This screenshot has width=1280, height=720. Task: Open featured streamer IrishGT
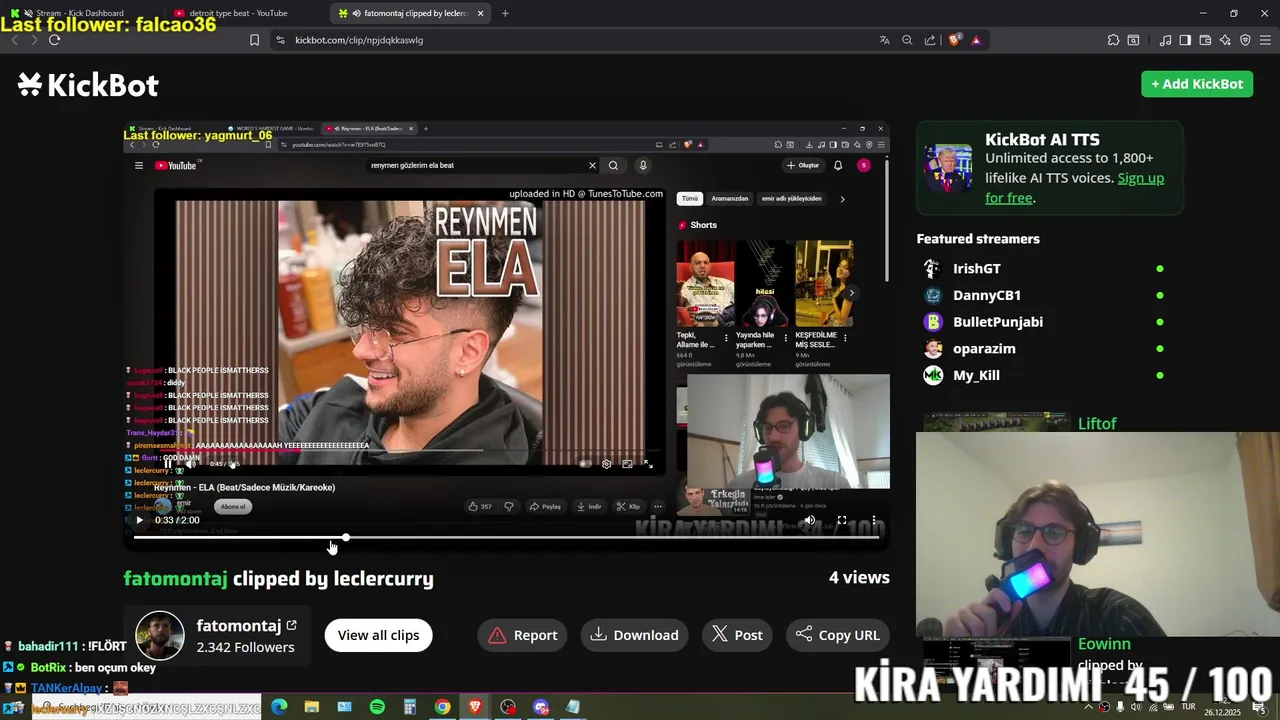coord(976,268)
